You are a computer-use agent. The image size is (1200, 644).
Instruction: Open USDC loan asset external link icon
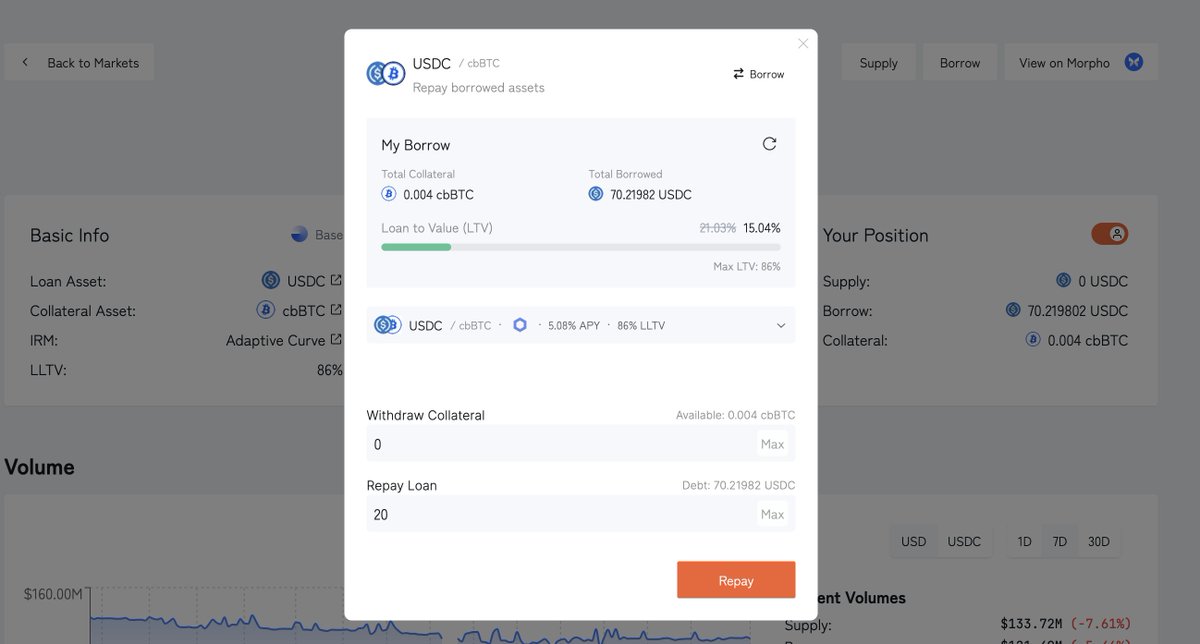[x=336, y=281]
